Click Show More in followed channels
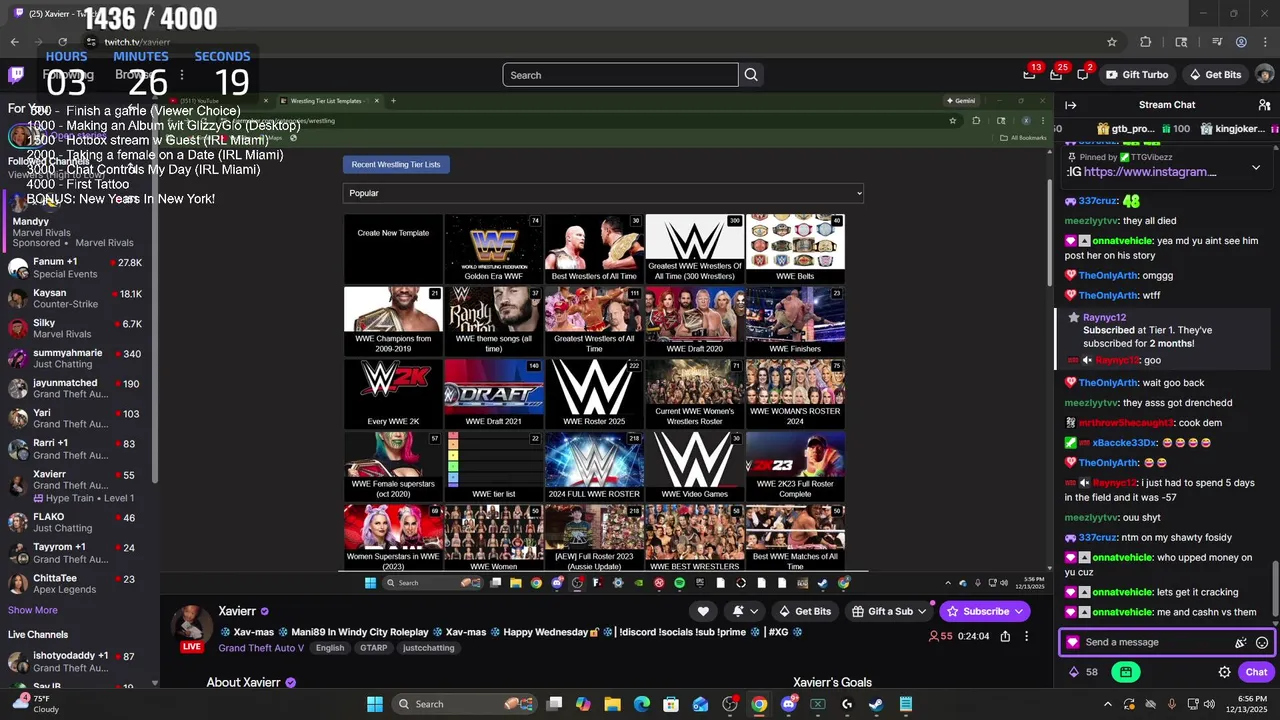 tap(32, 610)
